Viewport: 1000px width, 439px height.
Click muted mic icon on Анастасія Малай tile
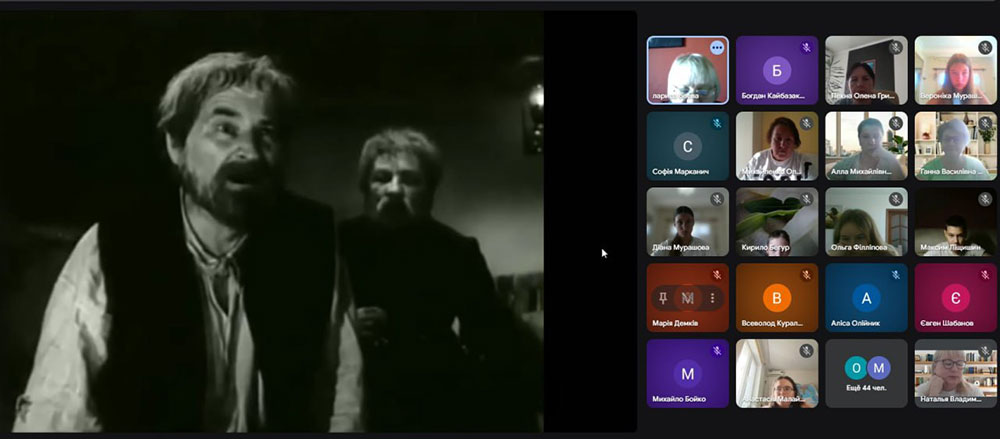click(x=806, y=351)
